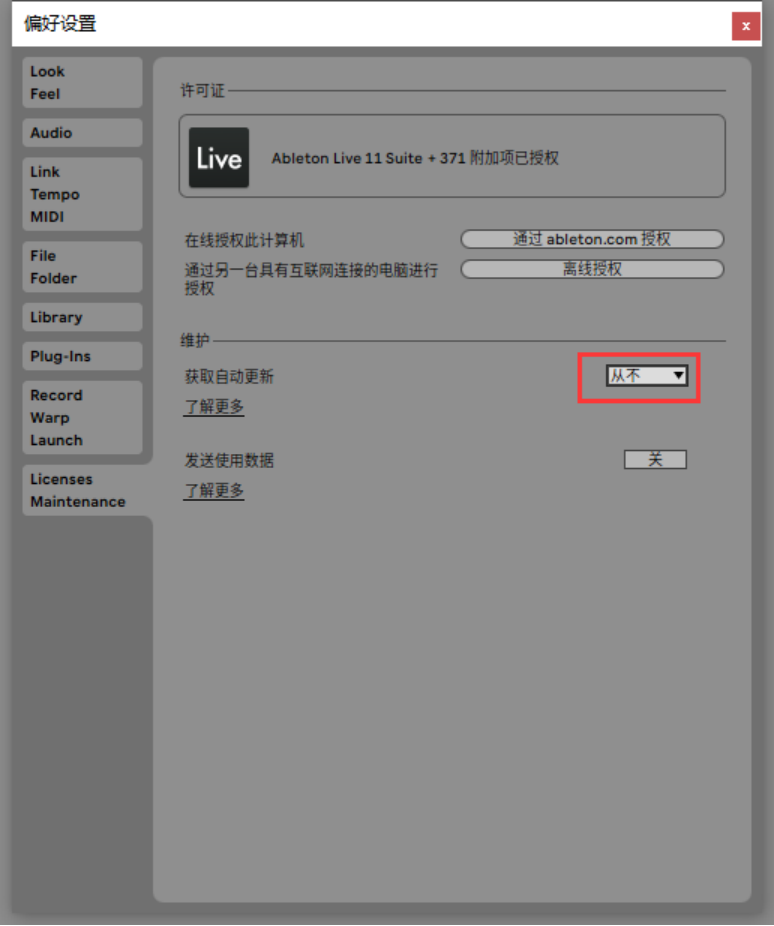Viewport: 774px width, 926px height.
Task: Expand the 获取自动更新 dropdown showing 从不
Action: tap(647, 376)
